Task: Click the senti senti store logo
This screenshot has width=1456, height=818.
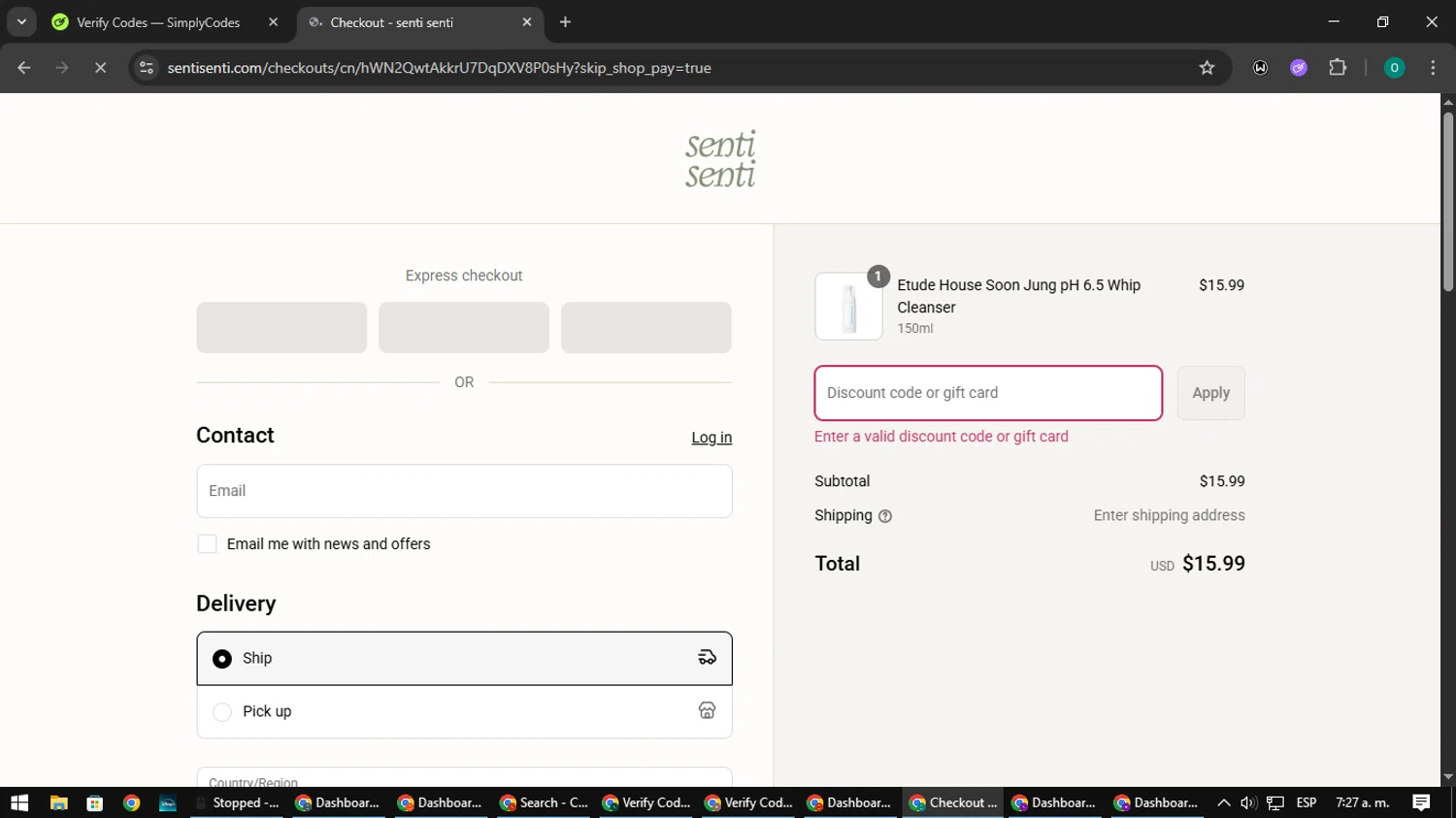Action: click(720, 159)
